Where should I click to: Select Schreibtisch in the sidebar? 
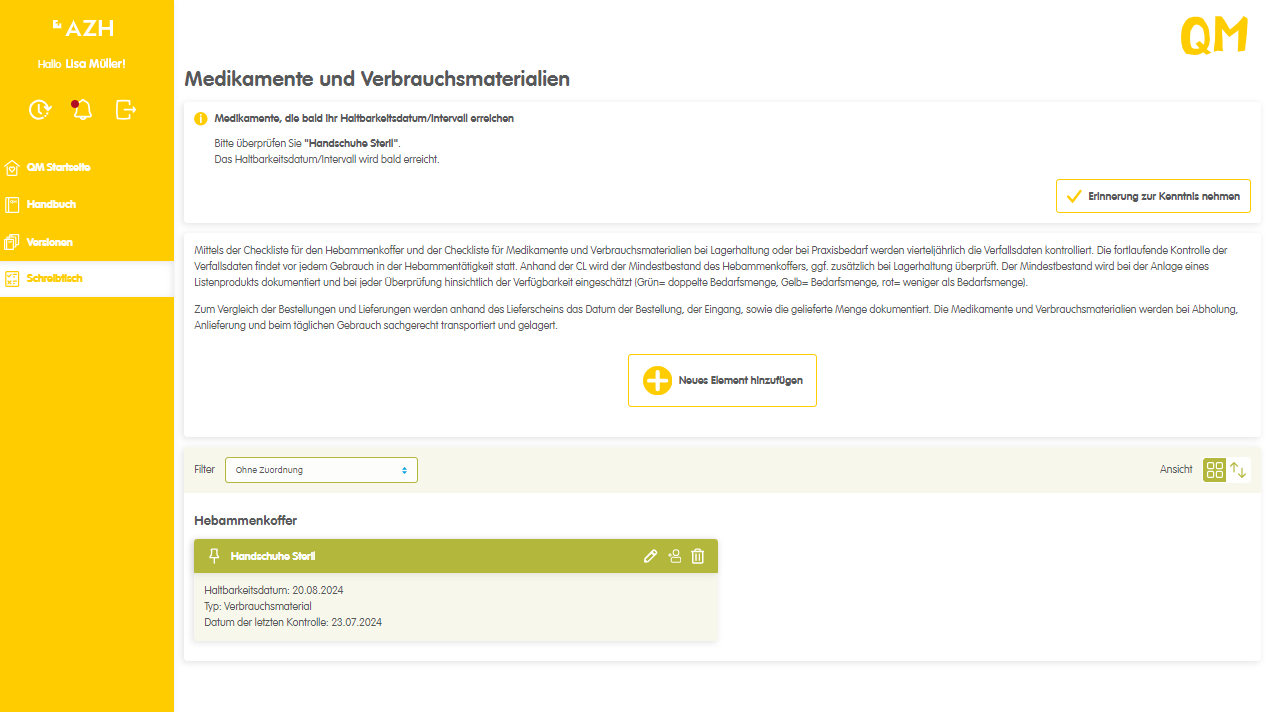coord(54,279)
